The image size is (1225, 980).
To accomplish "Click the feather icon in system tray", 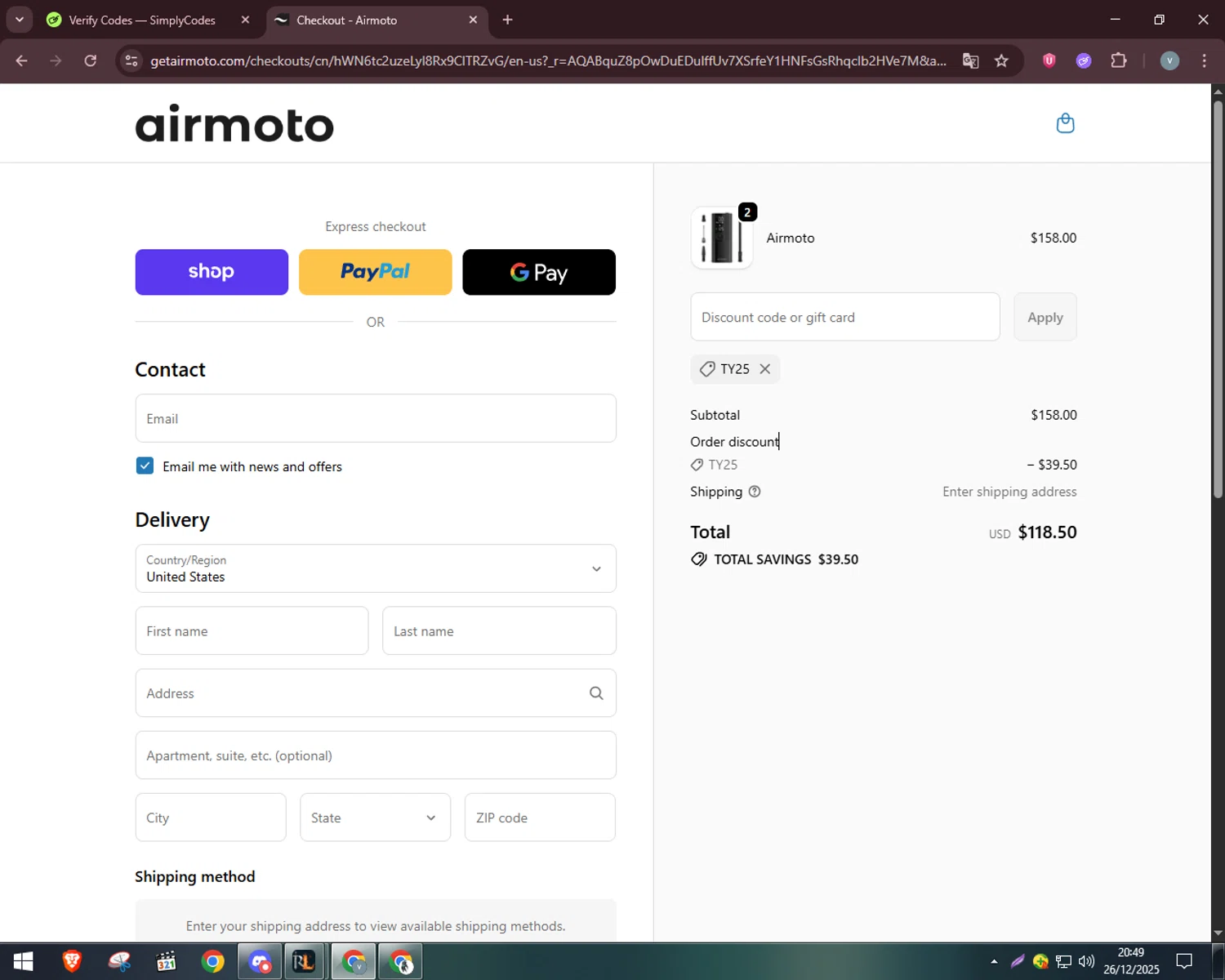I will (1018, 961).
